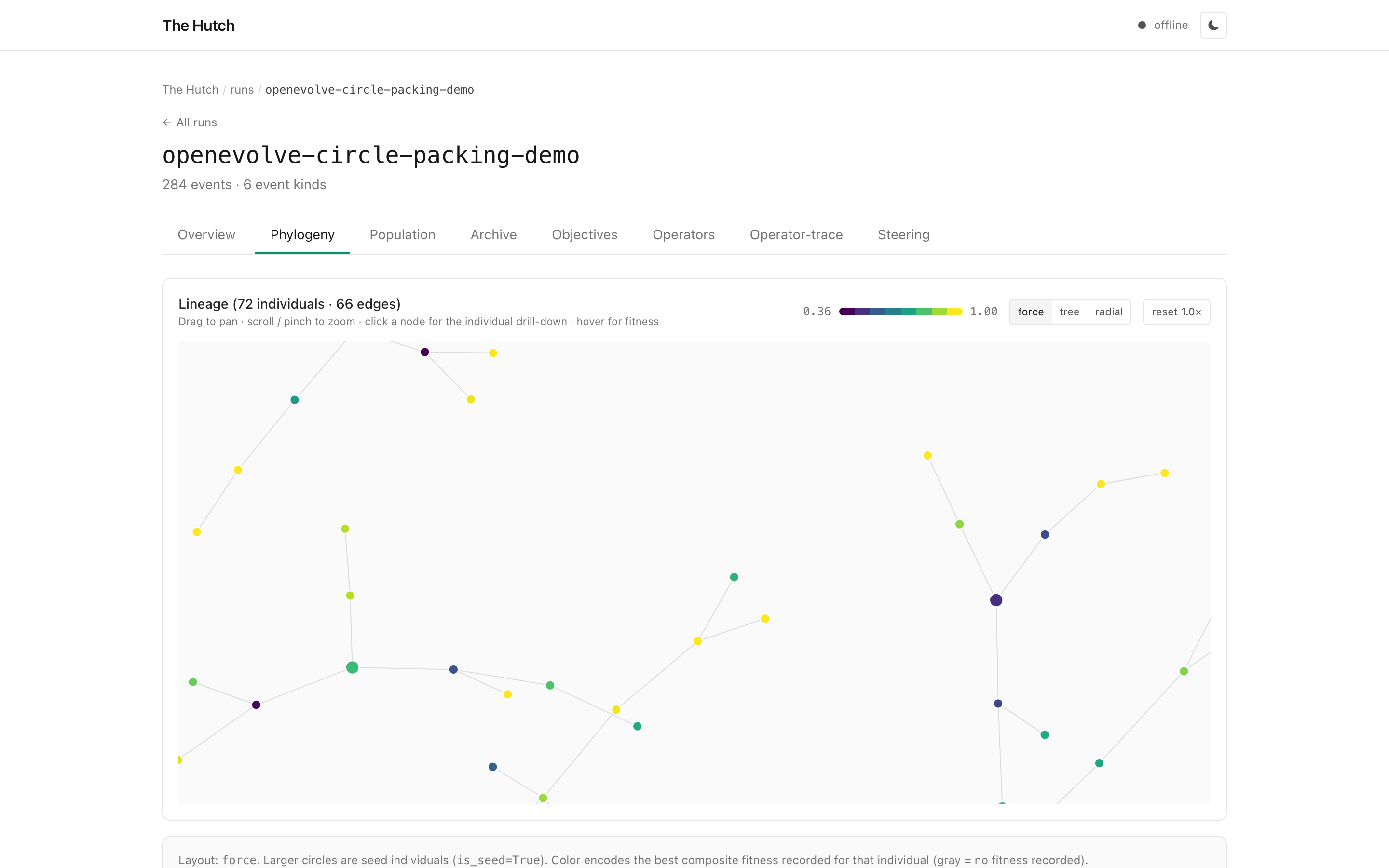Click the Lineage (72 individuals · 66 edges) heading
1389x868 pixels.
pyautogui.click(x=289, y=304)
